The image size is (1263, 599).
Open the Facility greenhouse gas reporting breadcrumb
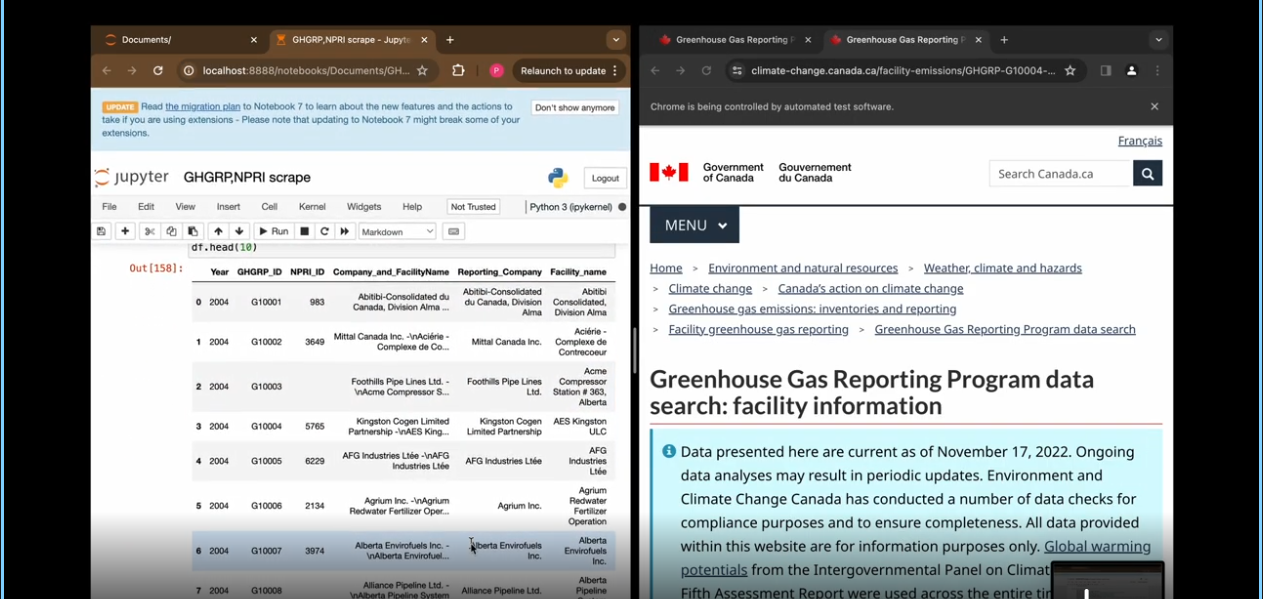click(x=758, y=329)
